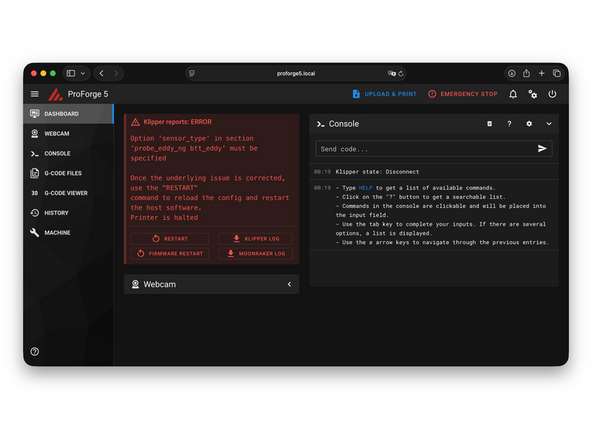The height and width of the screenshot is (444, 592).
Task: Show Safari tab overview
Action: tap(557, 73)
